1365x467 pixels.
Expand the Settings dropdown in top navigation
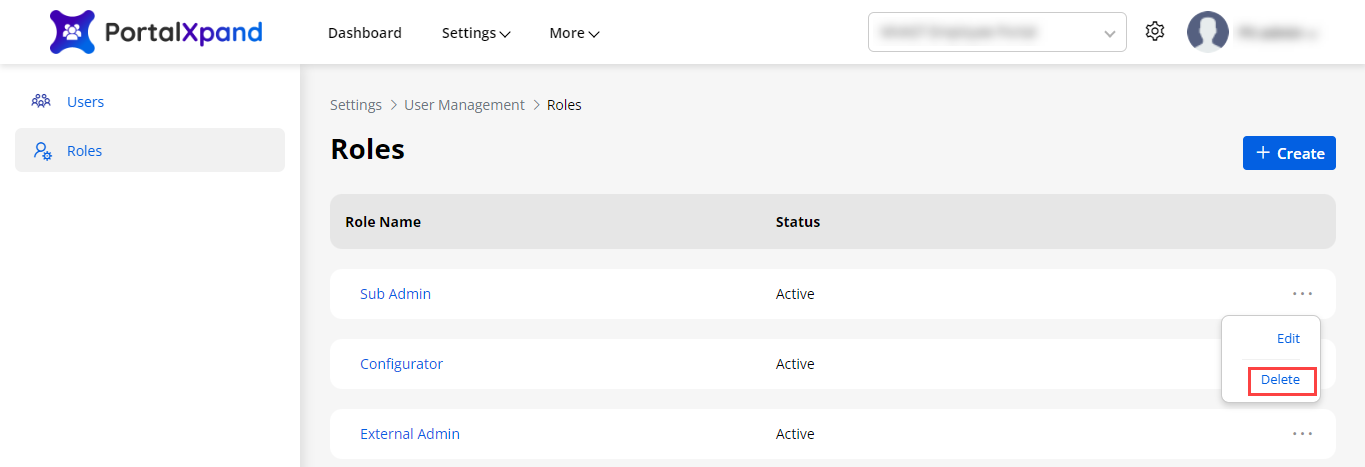[476, 33]
